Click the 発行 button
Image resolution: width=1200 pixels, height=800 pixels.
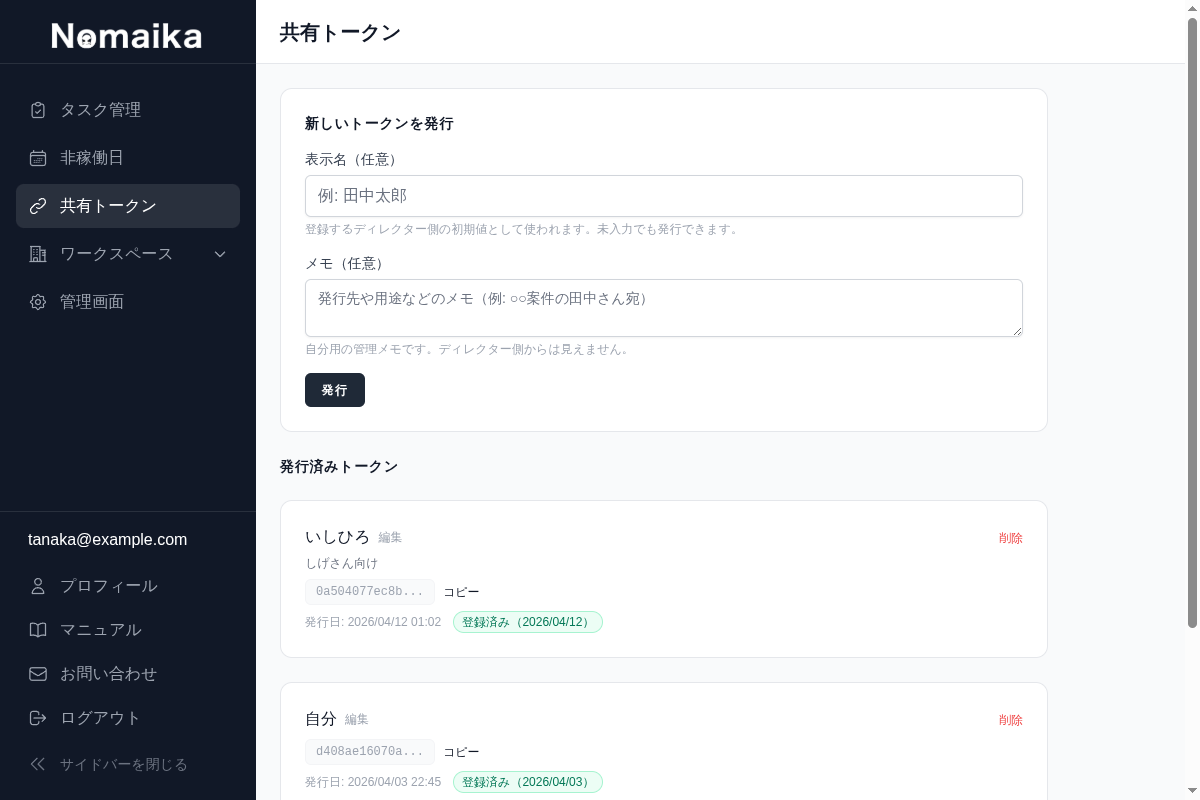coord(335,390)
